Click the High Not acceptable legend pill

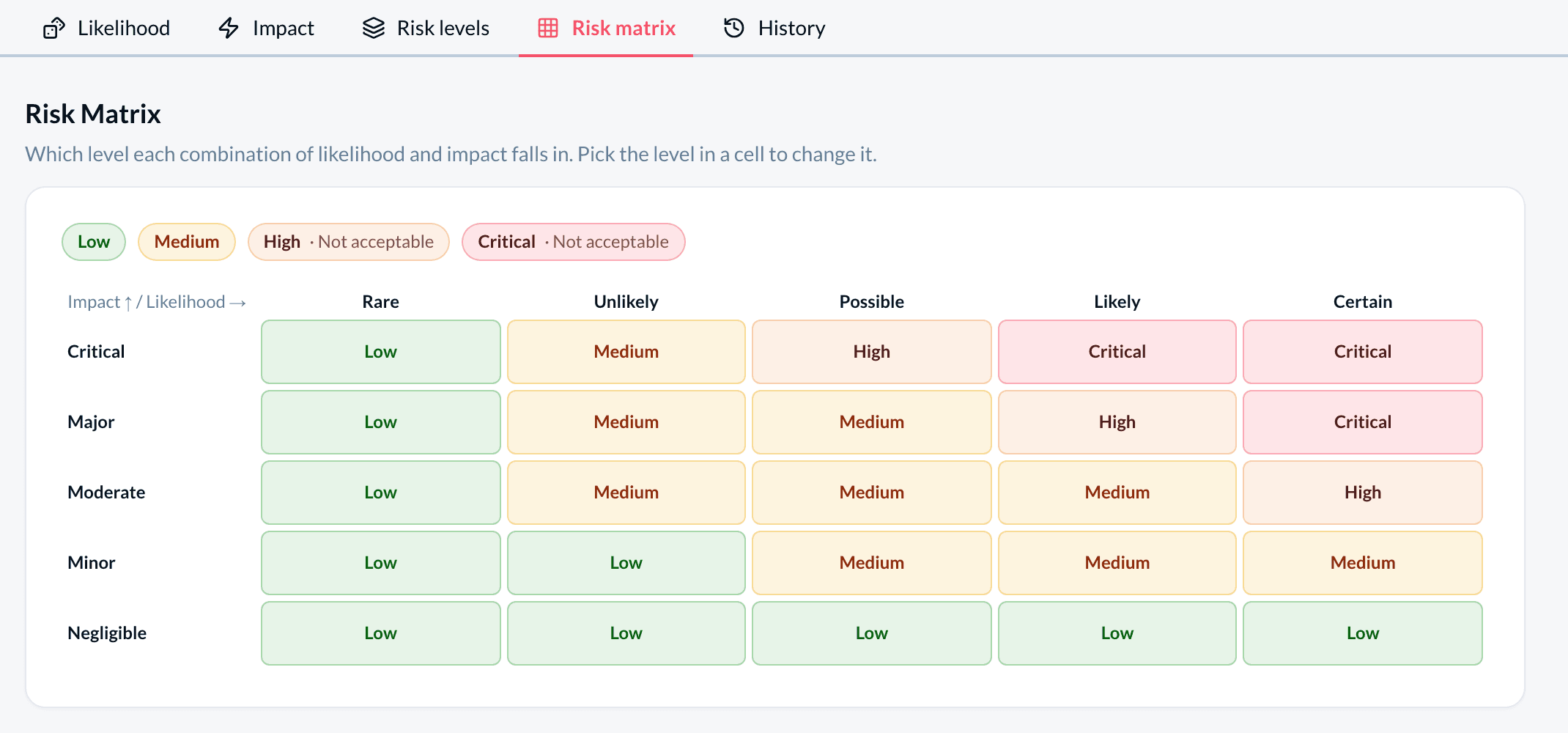[x=349, y=242]
